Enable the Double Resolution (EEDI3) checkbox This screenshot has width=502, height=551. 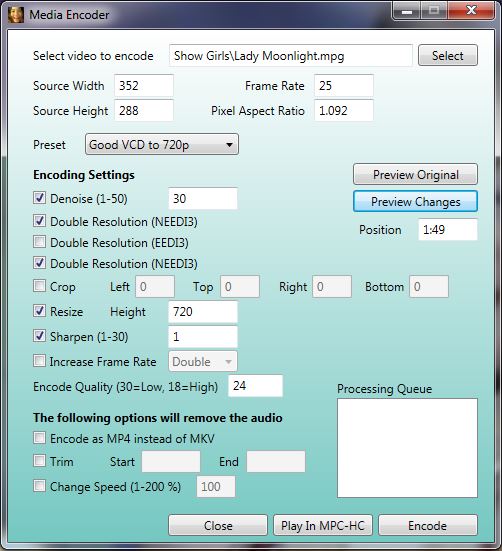click(39, 242)
